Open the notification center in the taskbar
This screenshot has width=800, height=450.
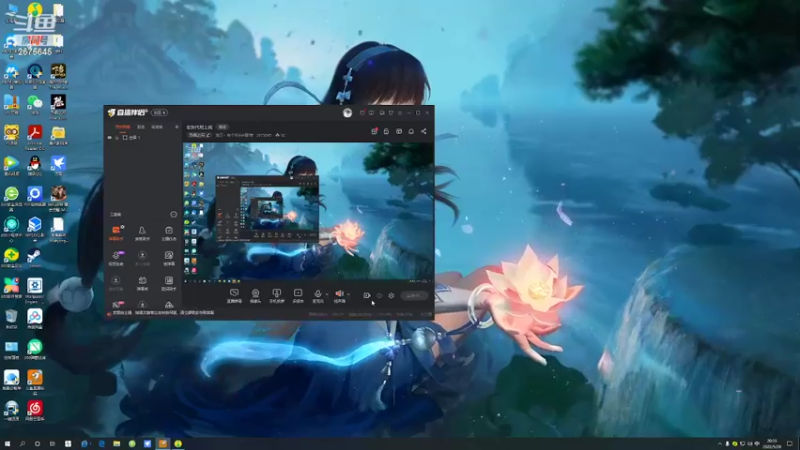(x=790, y=444)
